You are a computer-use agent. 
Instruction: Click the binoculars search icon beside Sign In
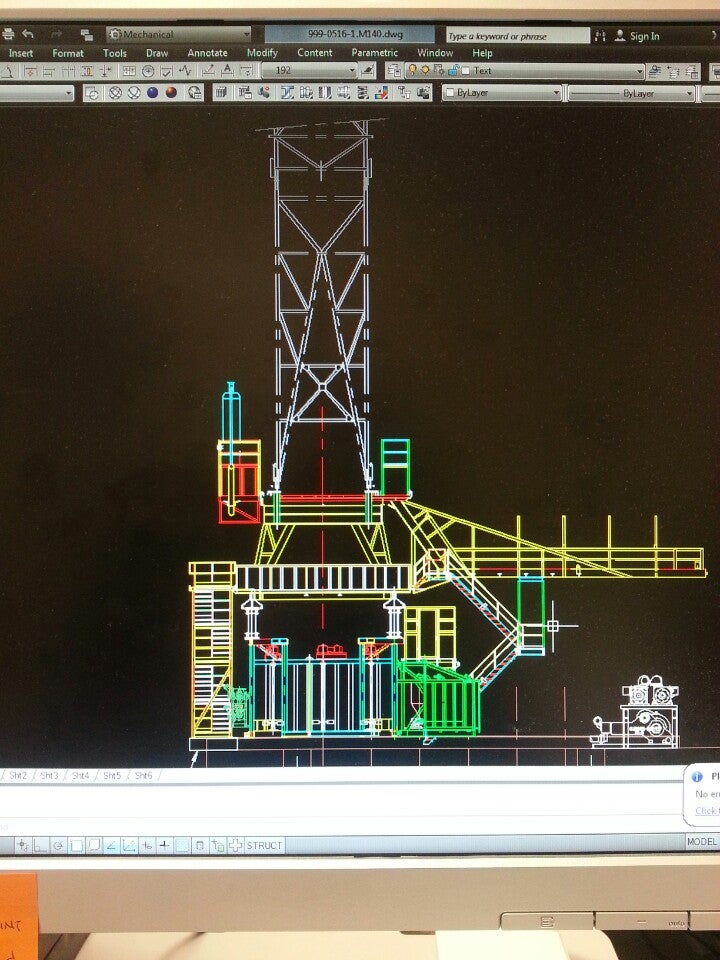[601, 36]
